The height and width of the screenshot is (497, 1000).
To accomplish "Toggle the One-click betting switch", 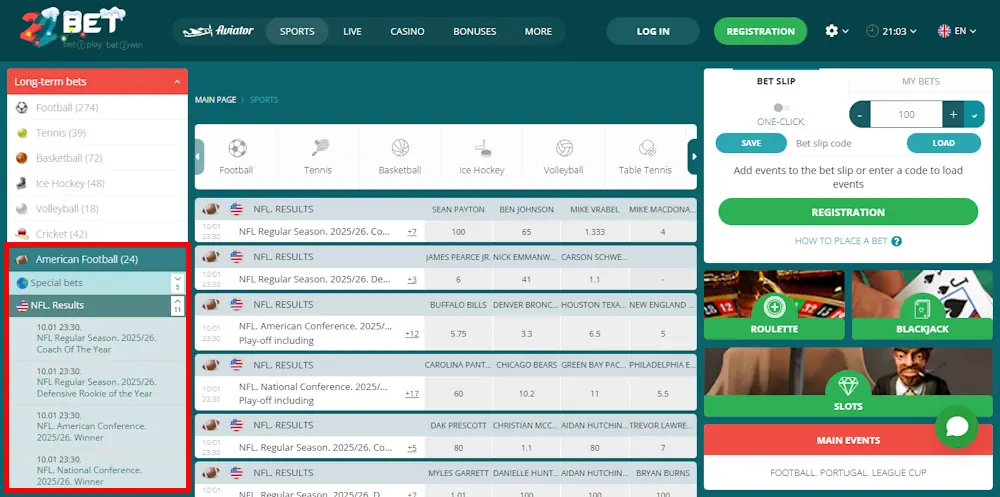I will pos(781,108).
